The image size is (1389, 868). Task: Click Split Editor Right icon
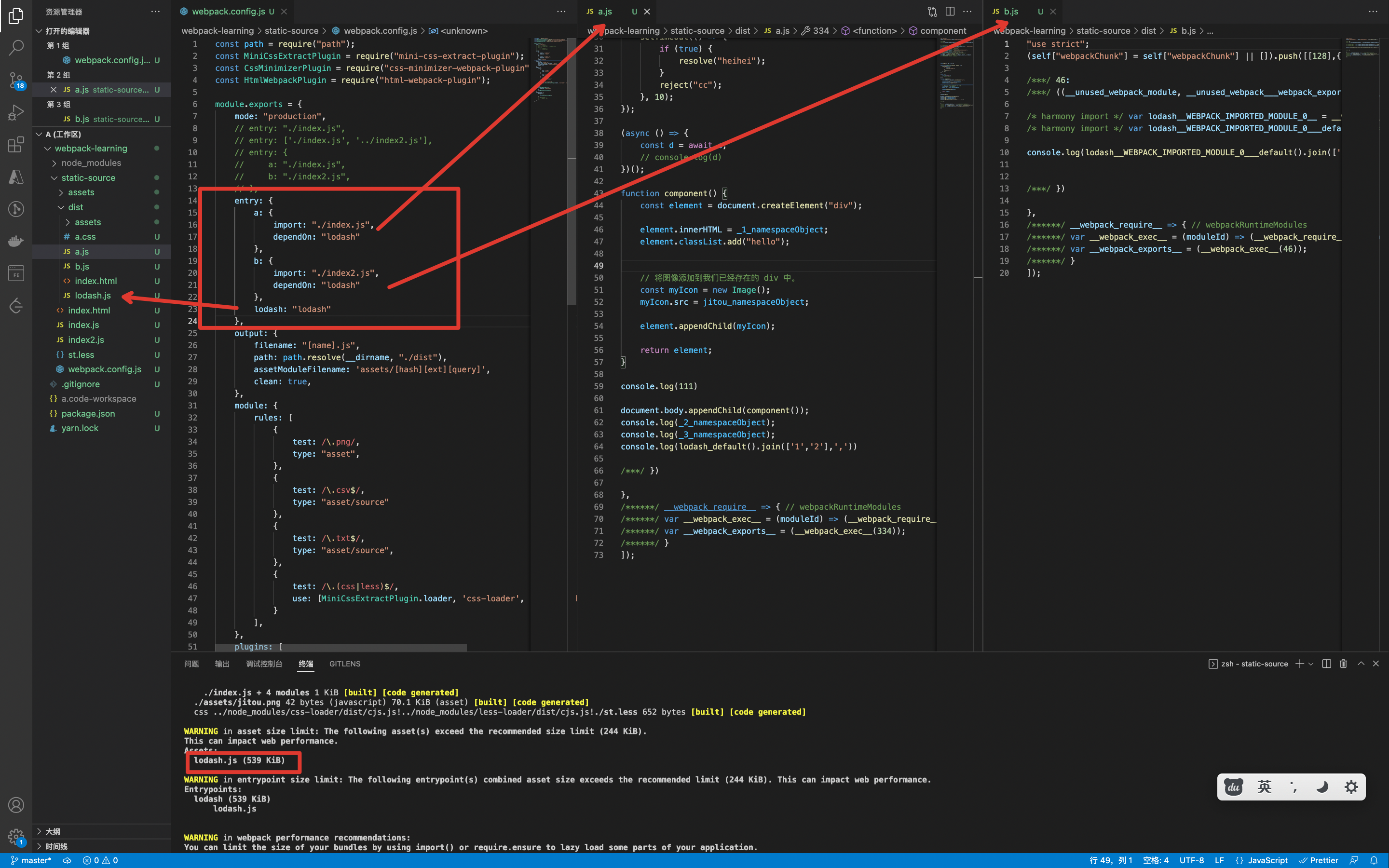(x=950, y=12)
